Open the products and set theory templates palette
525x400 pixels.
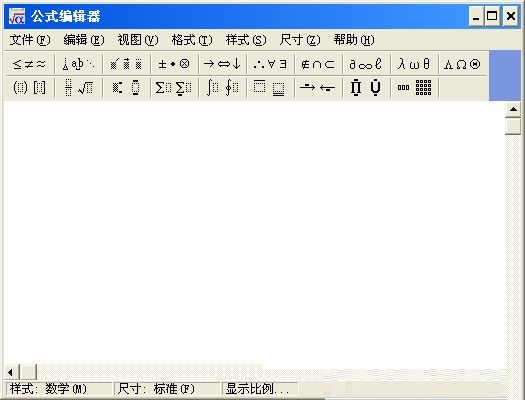pyautogui.click(x=366, y=88)
